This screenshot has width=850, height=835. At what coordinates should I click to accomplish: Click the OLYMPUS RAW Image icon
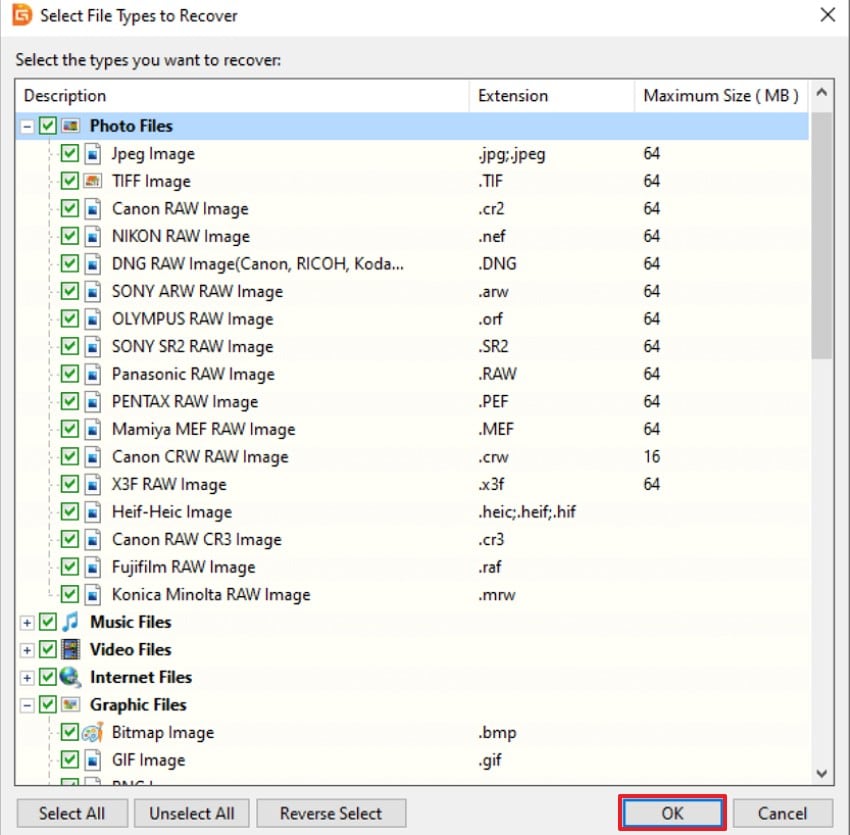93,319
